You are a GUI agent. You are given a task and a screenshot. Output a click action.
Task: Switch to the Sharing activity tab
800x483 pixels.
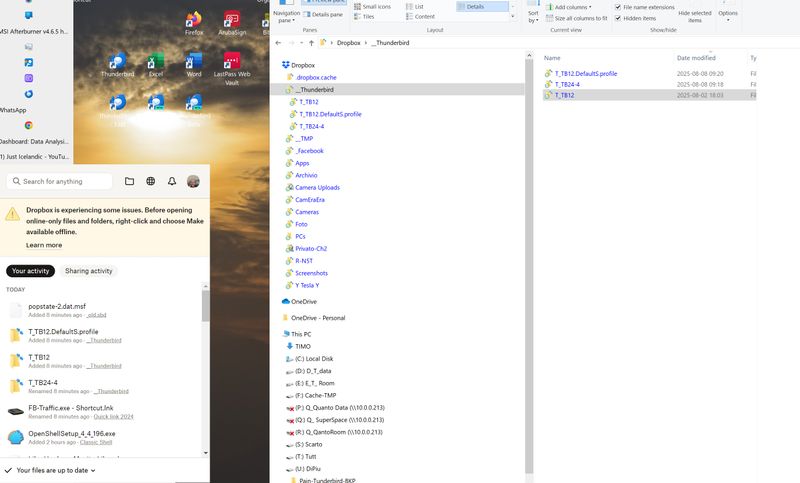90,271
